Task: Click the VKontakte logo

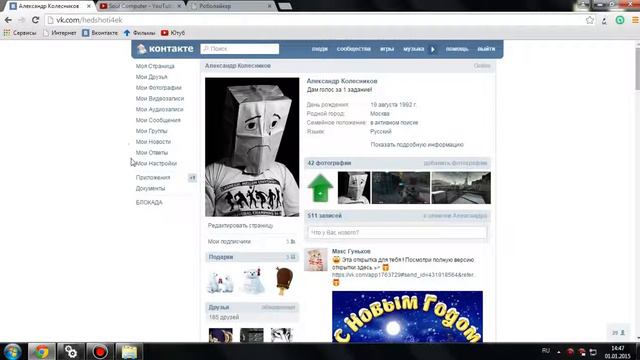Action: click(165, 49)
